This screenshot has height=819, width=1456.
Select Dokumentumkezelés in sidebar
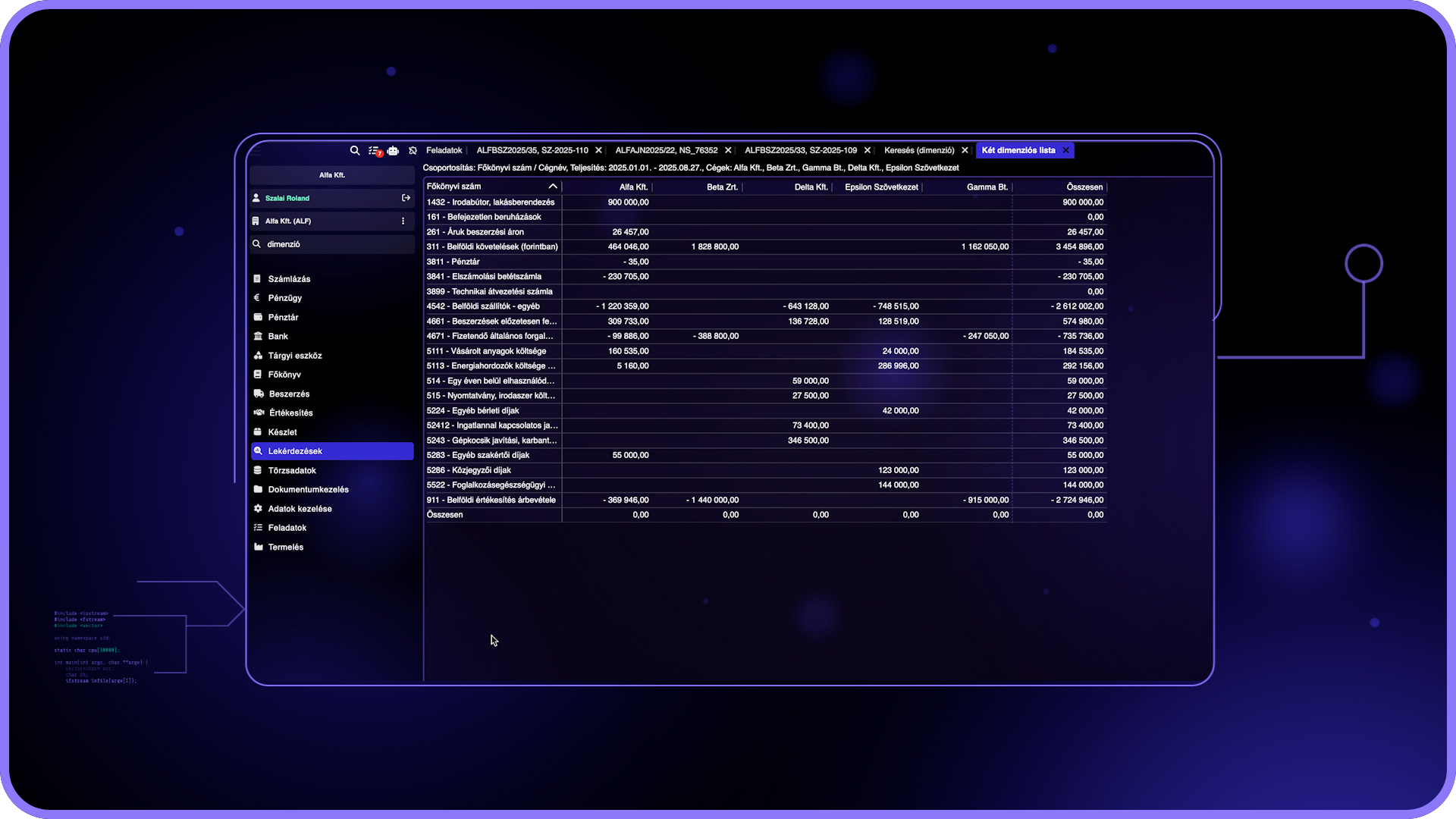308,489
